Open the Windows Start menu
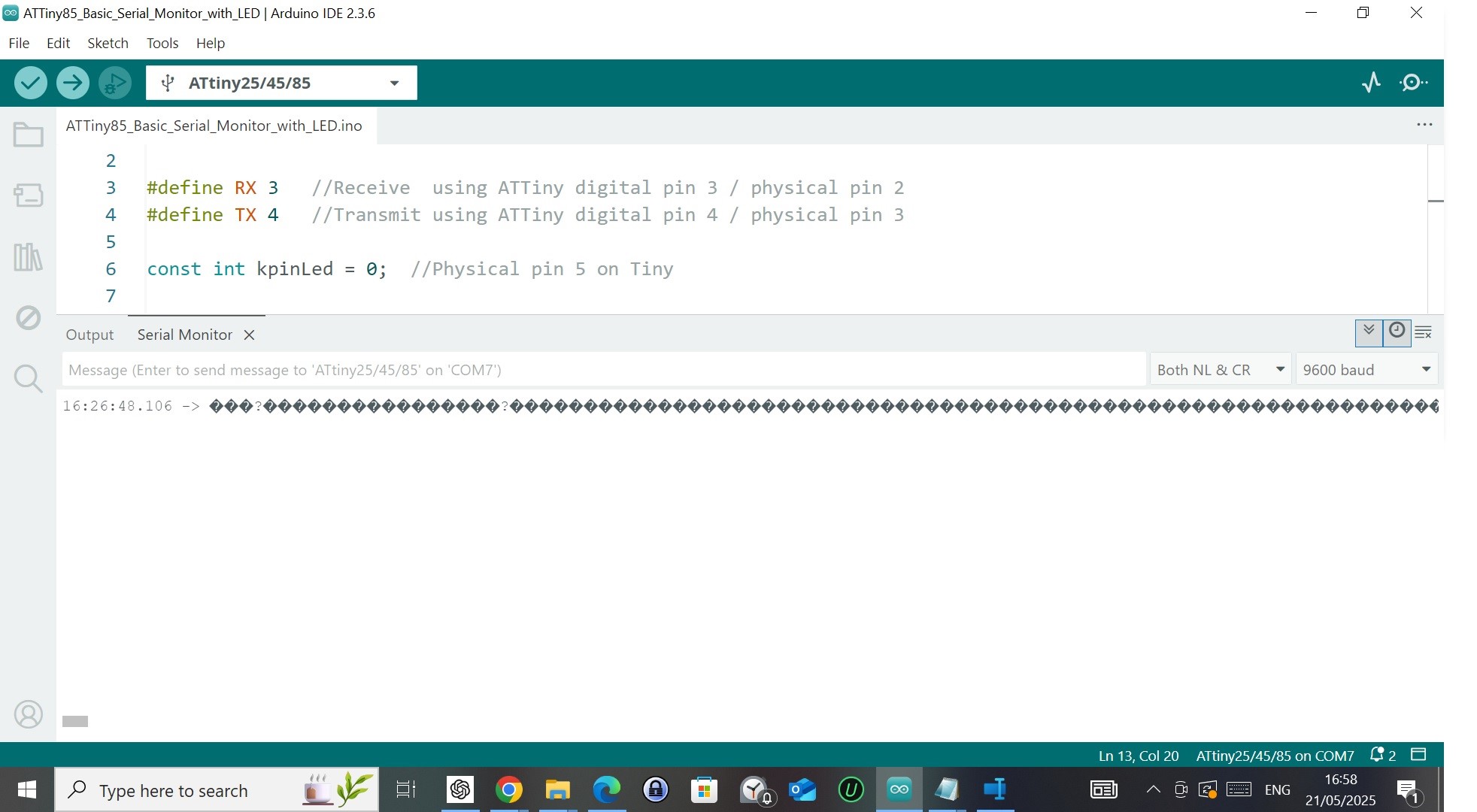Screen dimensions: 1477x812 coord(27,789)
